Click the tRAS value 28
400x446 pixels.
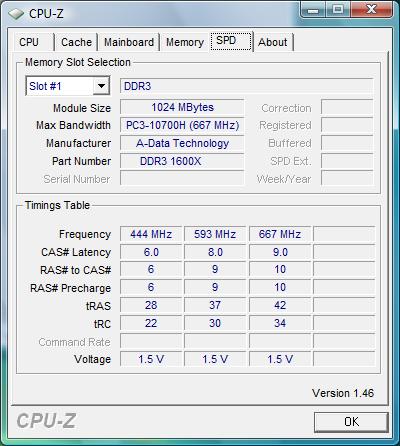click(x=151, y=305)
